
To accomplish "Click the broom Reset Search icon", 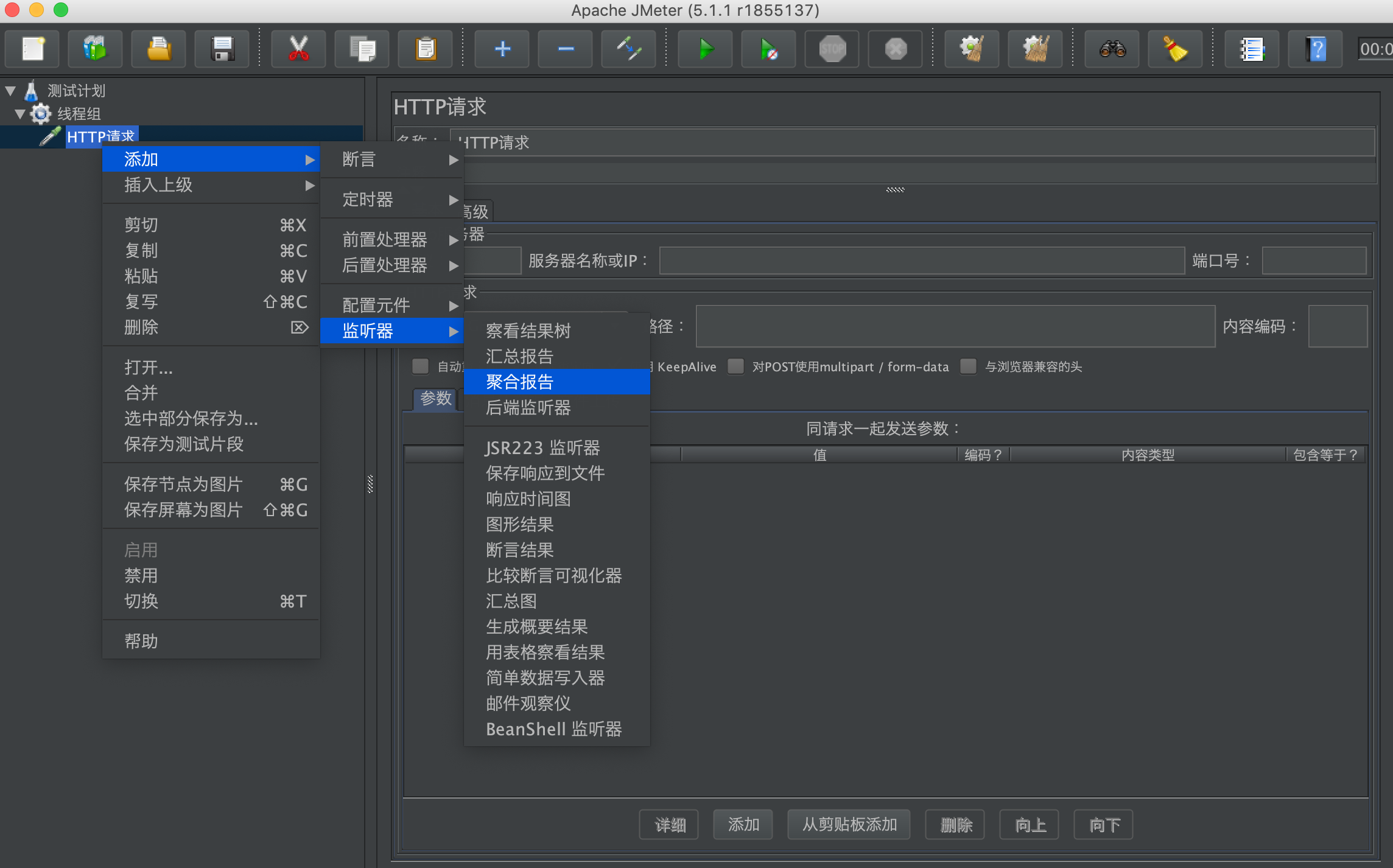I will point(1175,49).
